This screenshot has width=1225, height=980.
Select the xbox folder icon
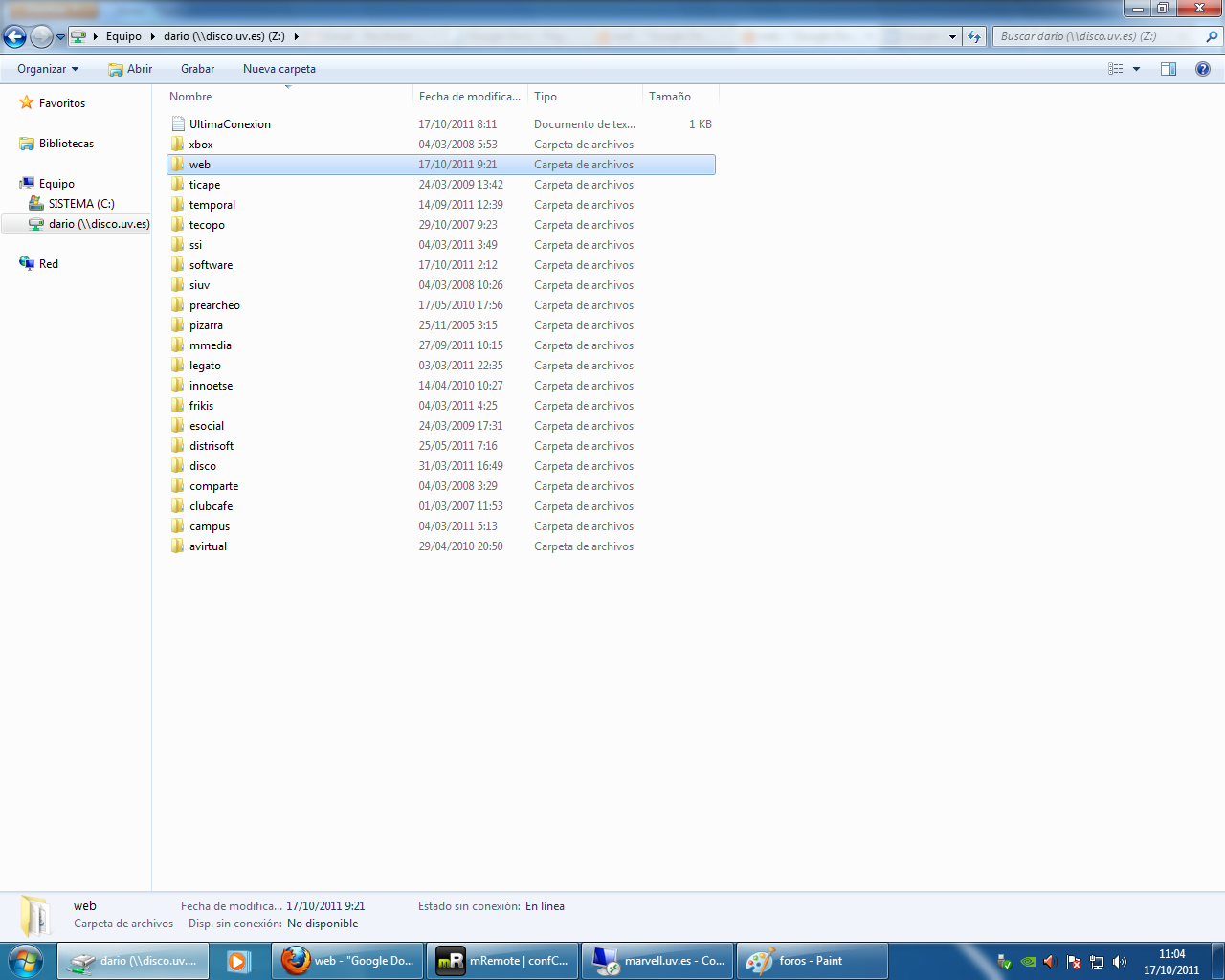coord(178,145)
